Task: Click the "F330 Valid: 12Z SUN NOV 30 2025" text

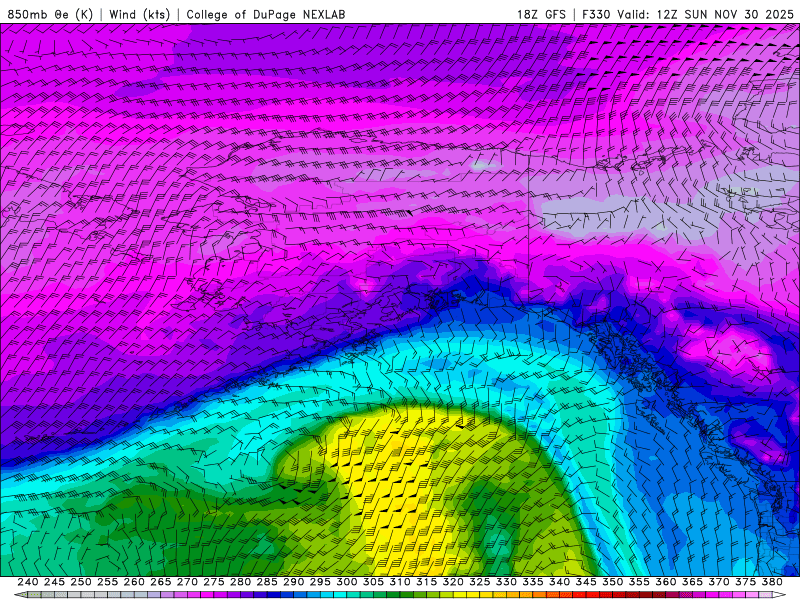Action: tap(688, 14)
